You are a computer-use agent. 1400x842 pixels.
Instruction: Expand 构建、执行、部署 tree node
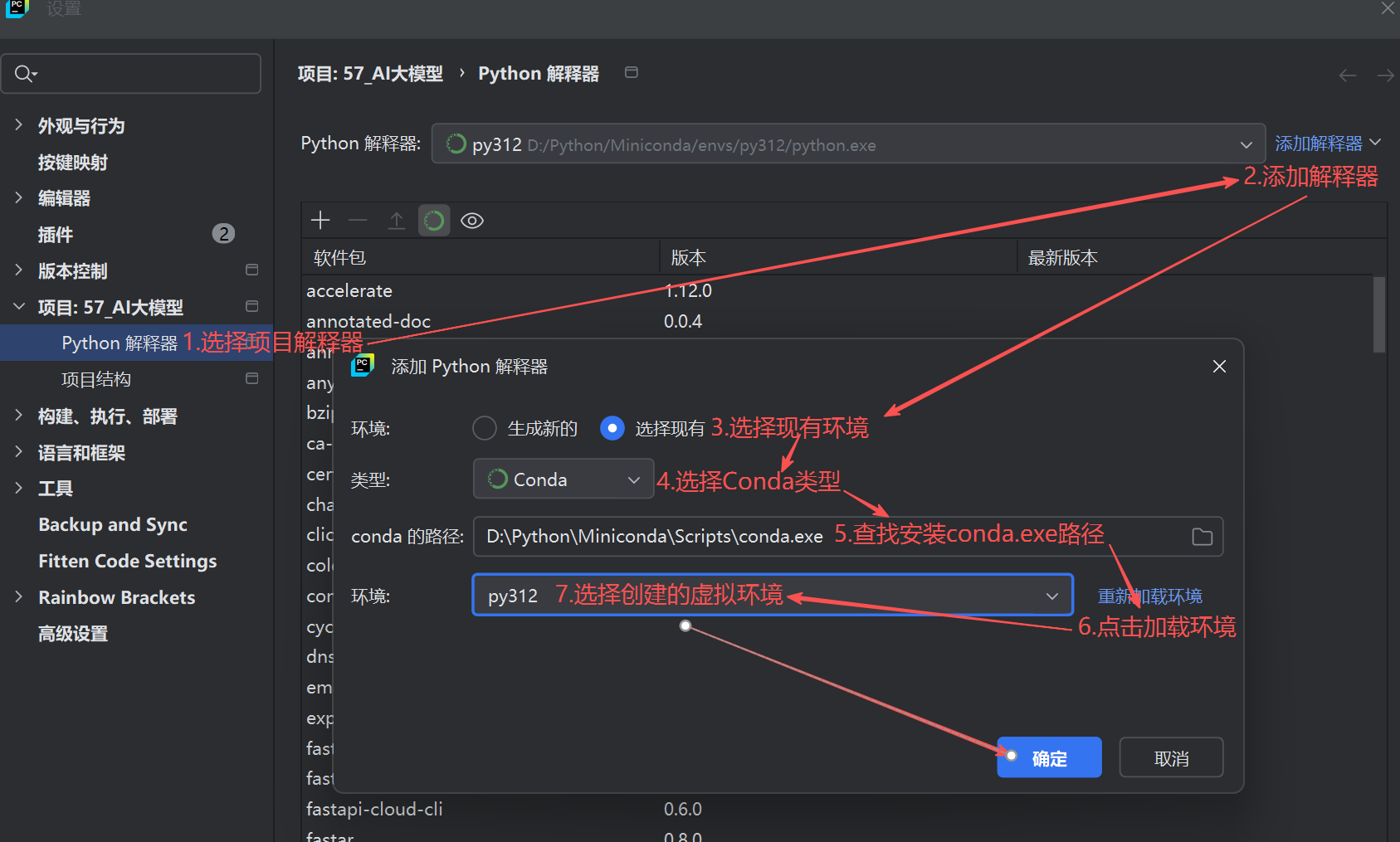pyautogui.click(x=18, y=415)
